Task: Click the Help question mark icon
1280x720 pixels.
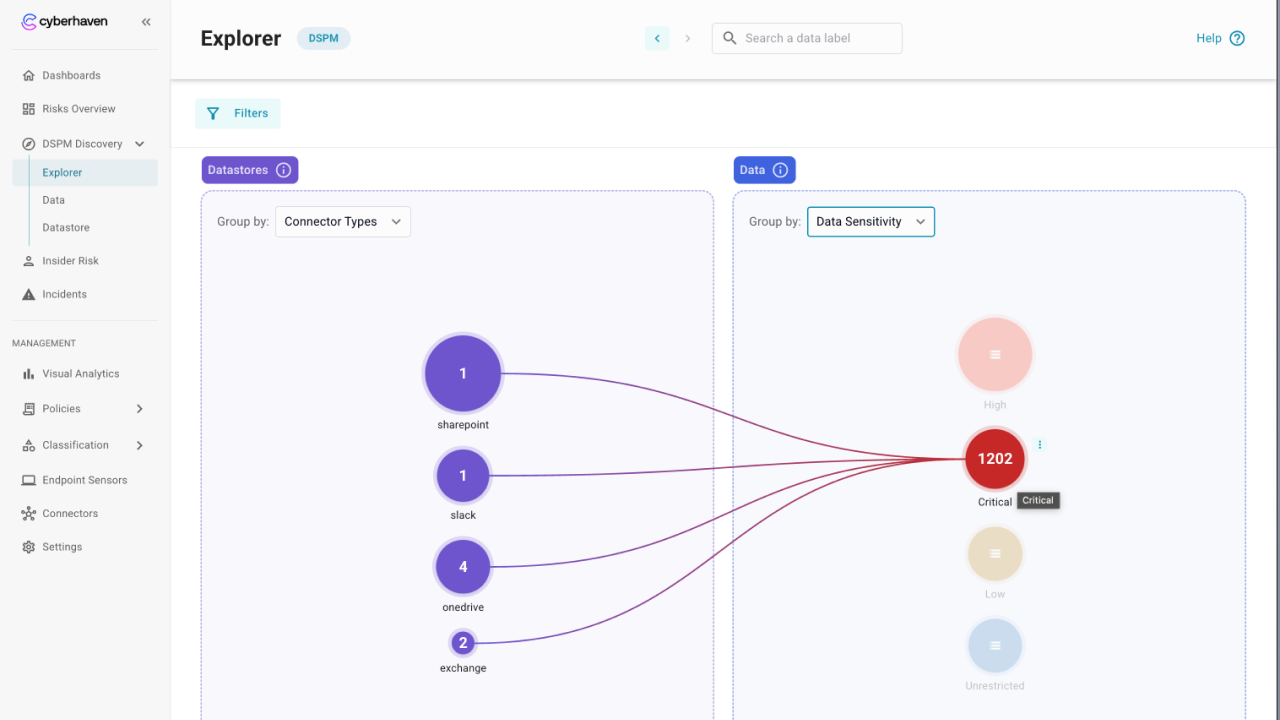Action: (x=1237, y=38)
